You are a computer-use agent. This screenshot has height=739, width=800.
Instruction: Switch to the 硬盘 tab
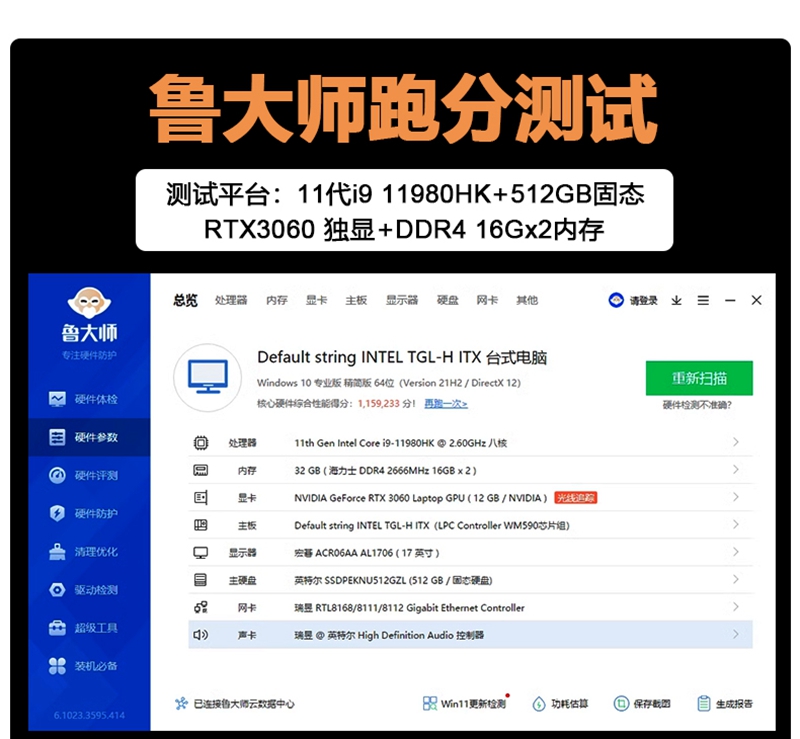[448, 300]
